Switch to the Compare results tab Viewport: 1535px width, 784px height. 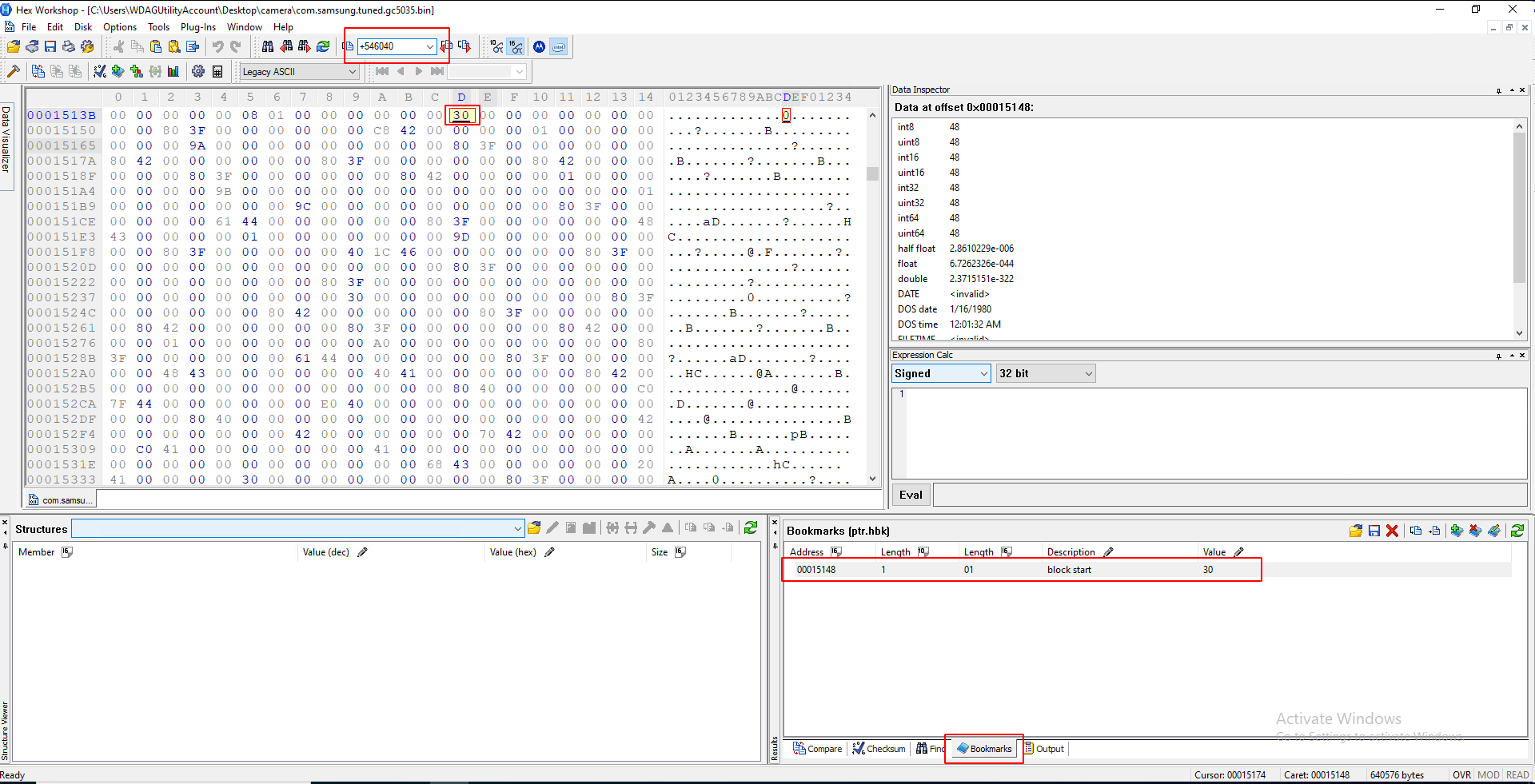(x=817, y=749)
